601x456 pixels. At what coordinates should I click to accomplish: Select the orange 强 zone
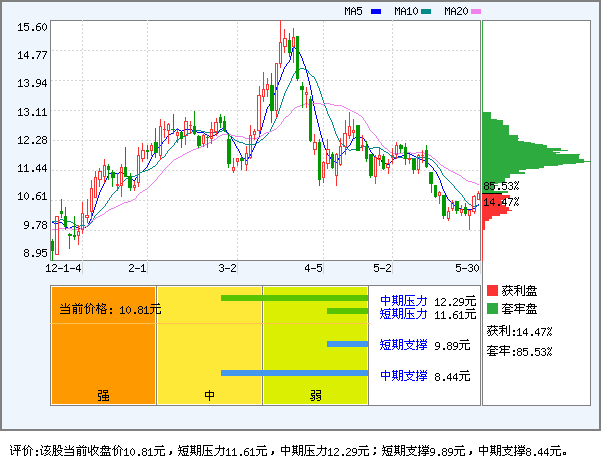[x=103, y=360]
